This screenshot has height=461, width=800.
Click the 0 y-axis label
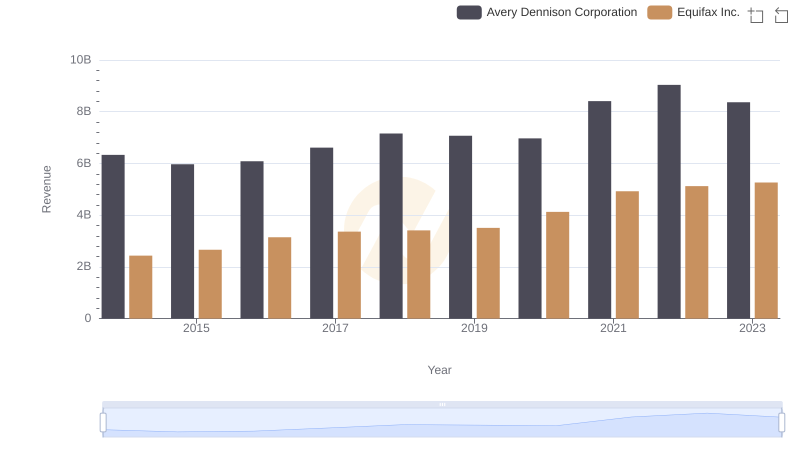point(88,318)
